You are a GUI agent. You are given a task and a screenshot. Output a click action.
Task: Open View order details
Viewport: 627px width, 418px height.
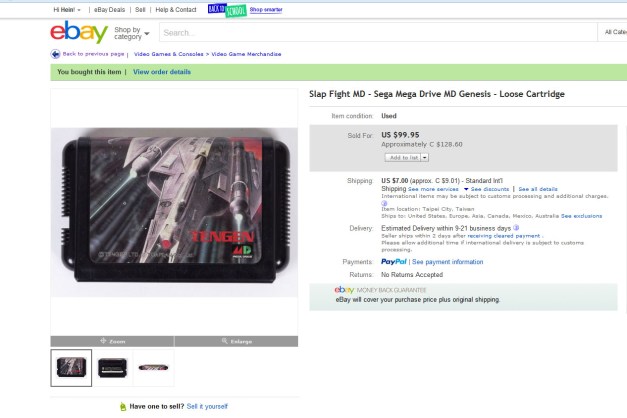[162, 72]
